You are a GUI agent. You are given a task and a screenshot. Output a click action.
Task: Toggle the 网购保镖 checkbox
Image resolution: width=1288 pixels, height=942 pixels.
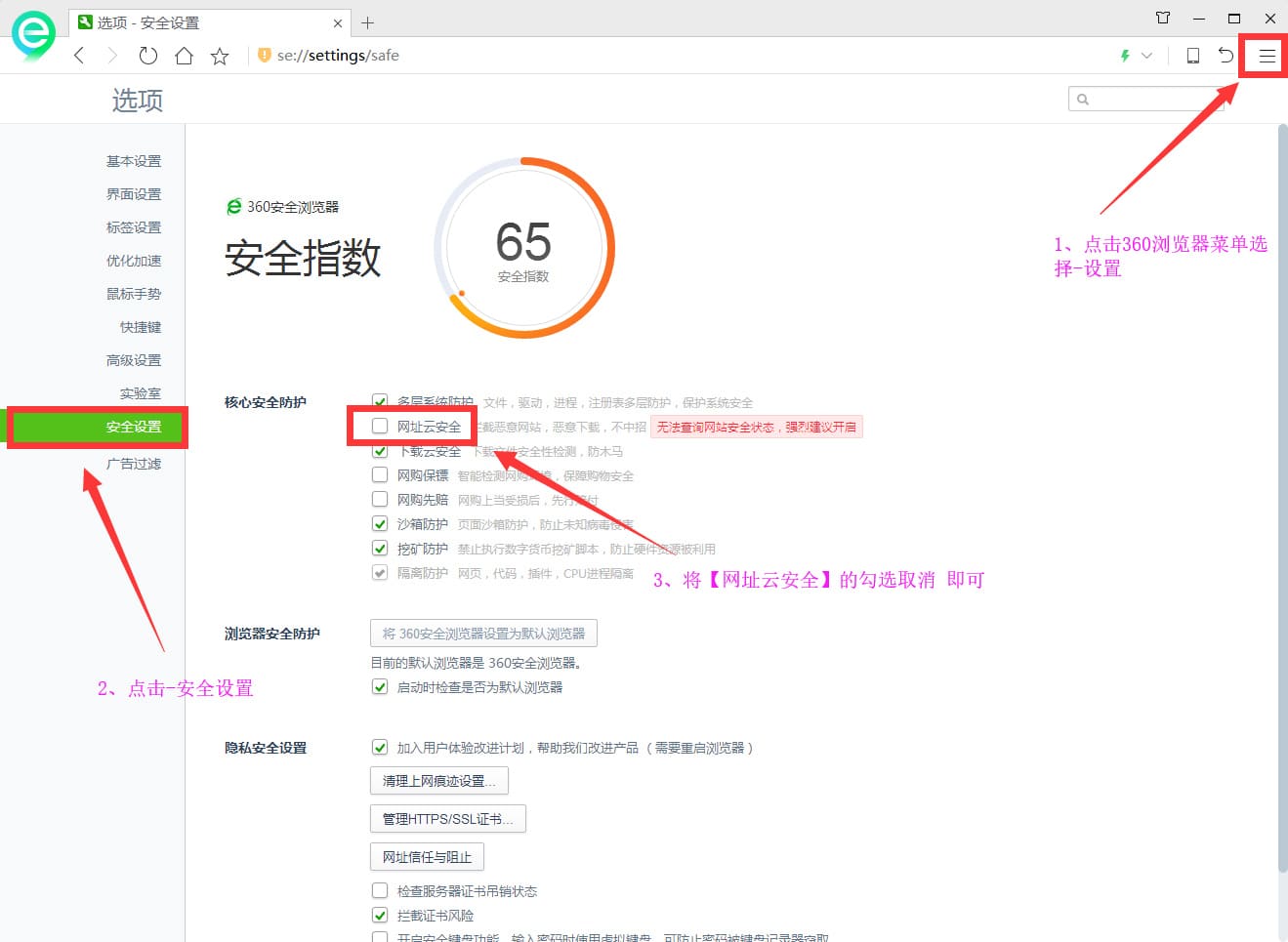pyautogui.click(x=380, y=475)
